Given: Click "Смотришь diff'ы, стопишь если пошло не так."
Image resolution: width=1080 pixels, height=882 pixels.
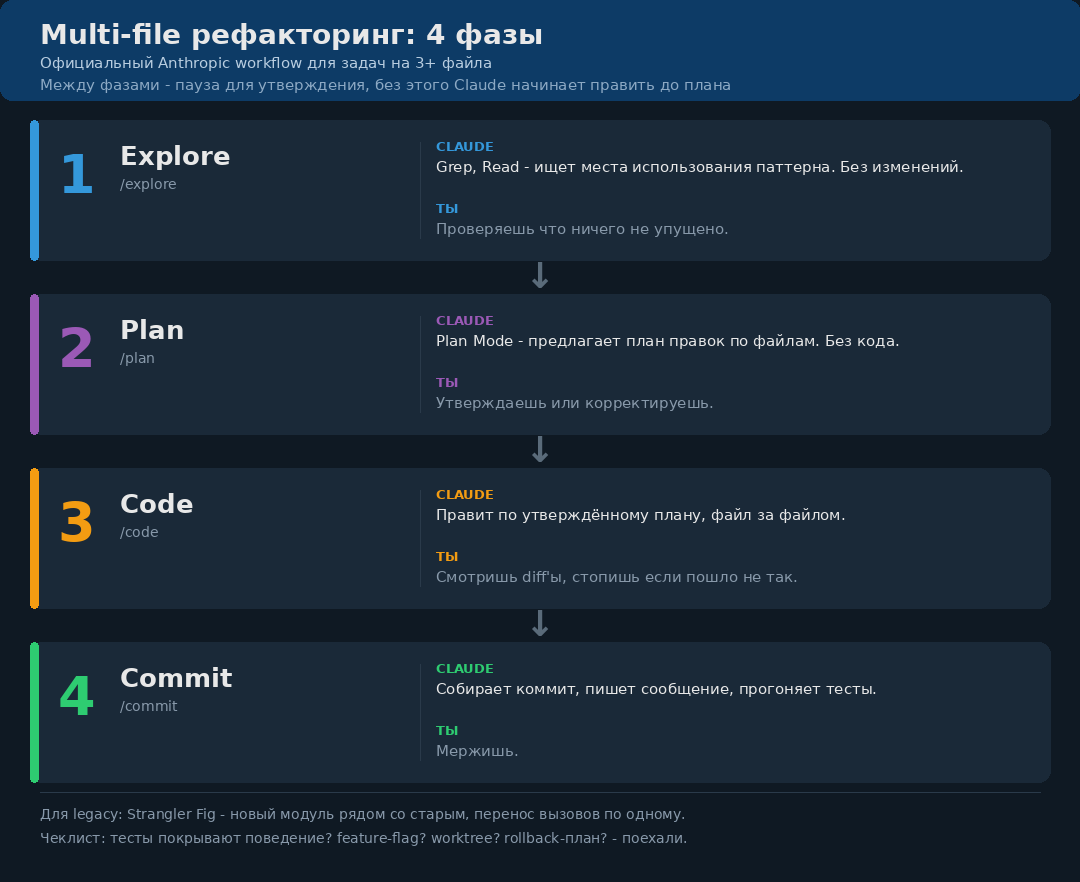Looking at the screenshot, I should pos(616,577).
